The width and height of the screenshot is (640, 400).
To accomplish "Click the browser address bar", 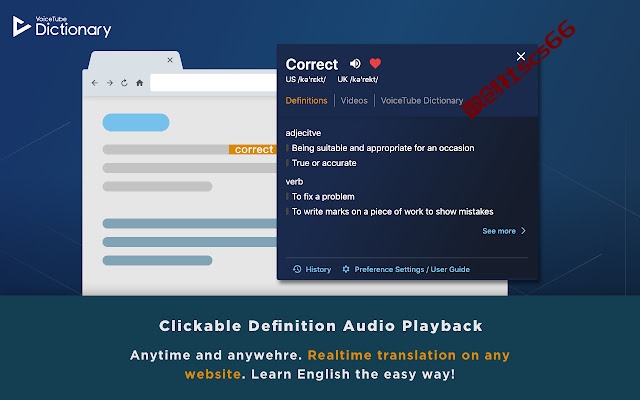I will 213,83.
